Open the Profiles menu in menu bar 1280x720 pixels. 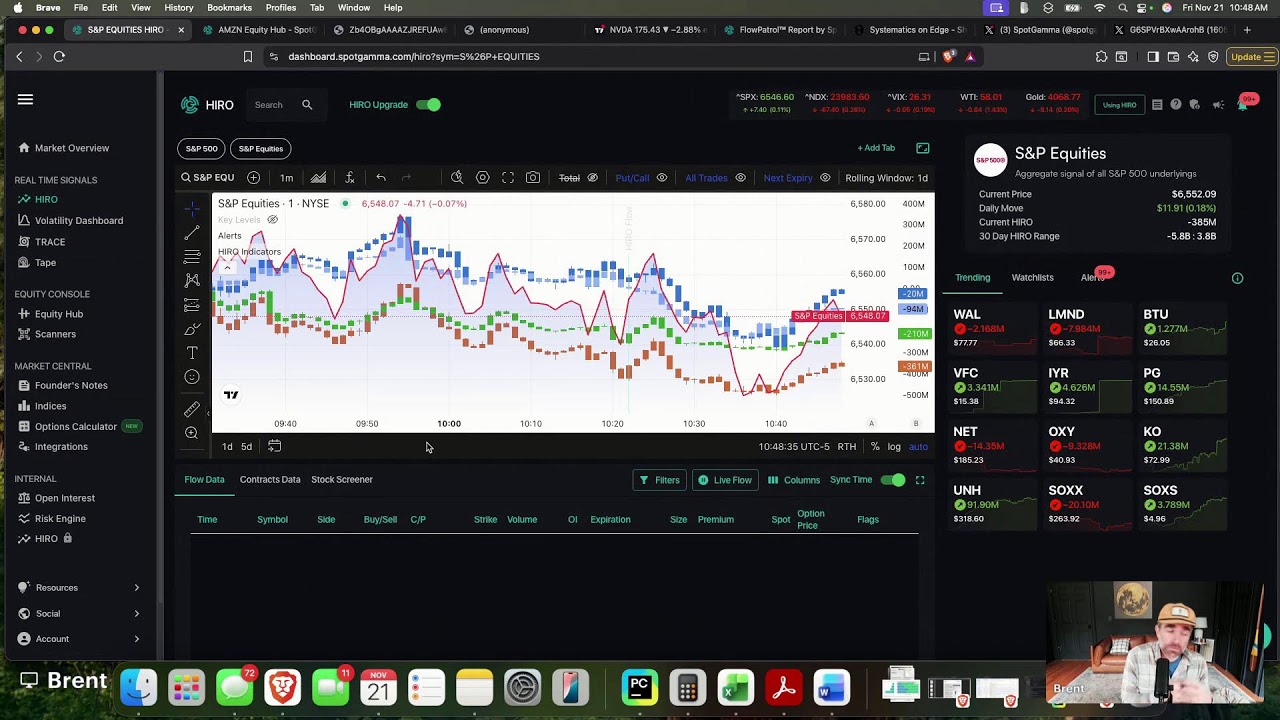pyautogui.click(x=280, y=8)
